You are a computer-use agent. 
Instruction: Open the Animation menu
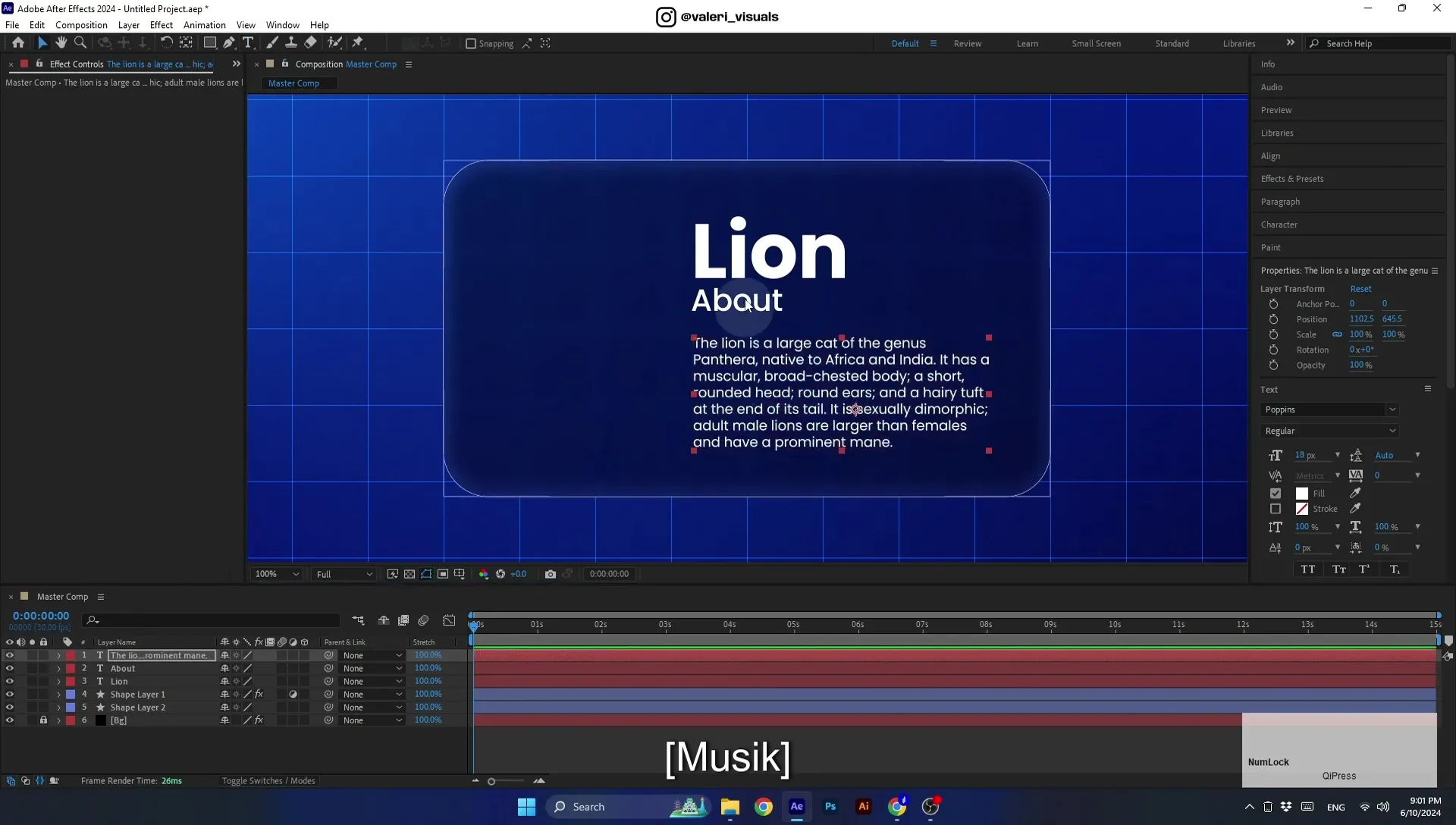coord(204,25)
